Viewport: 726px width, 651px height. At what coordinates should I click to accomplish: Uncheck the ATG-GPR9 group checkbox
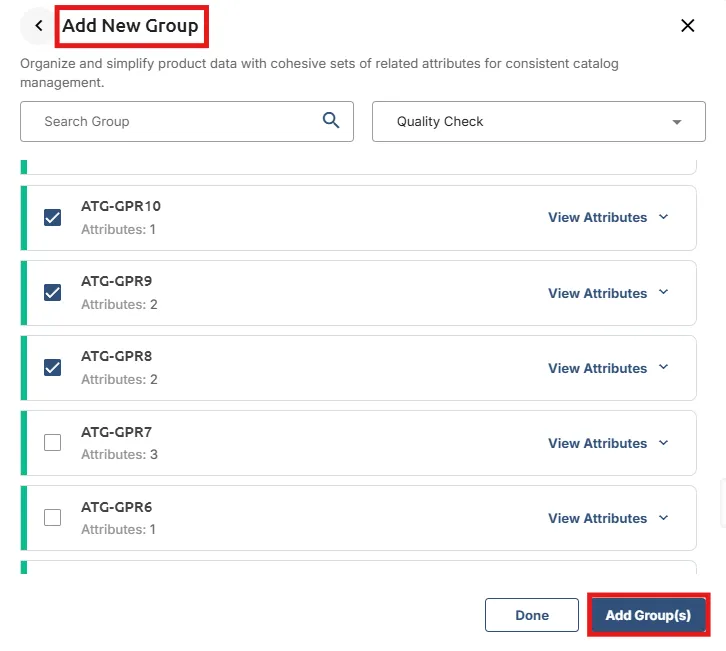pyautogui.click(x=52, y=293)
